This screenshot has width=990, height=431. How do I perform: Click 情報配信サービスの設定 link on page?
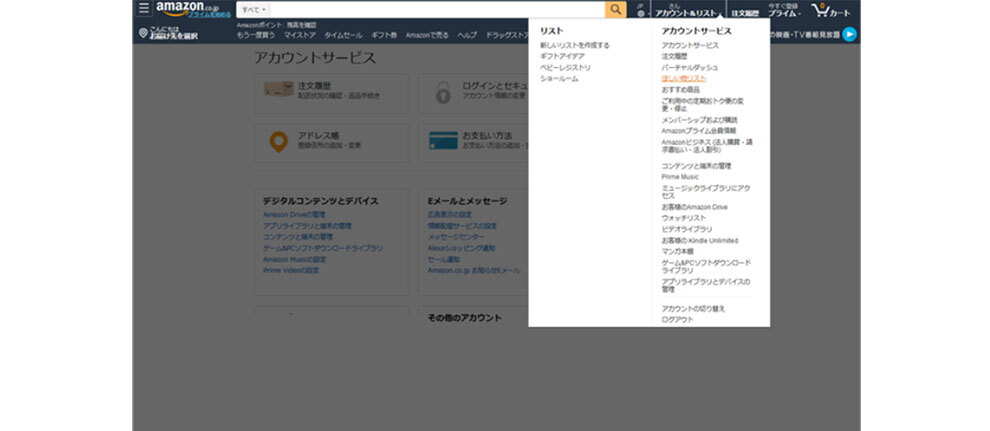[462, 226]
